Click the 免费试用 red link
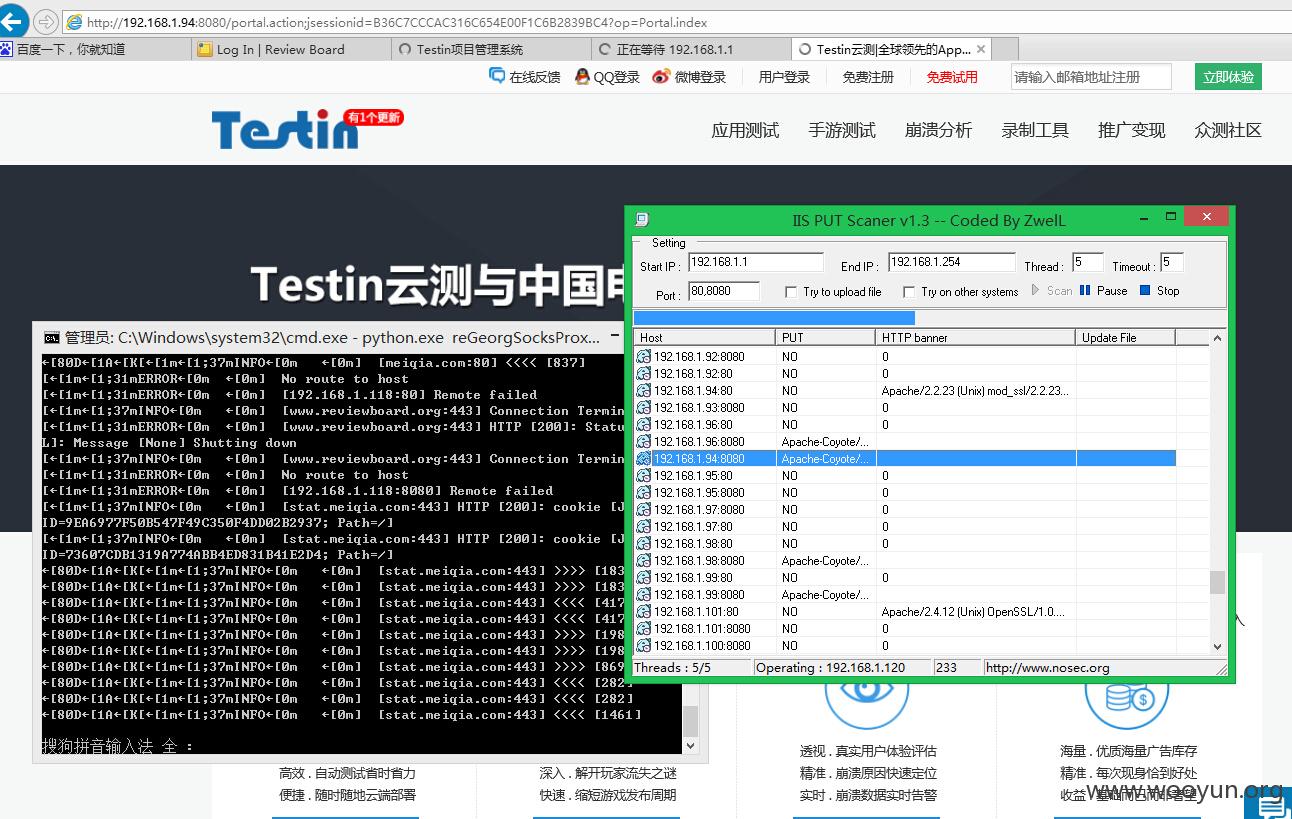This screenshot has height=819, width=1292. point(952,77)
